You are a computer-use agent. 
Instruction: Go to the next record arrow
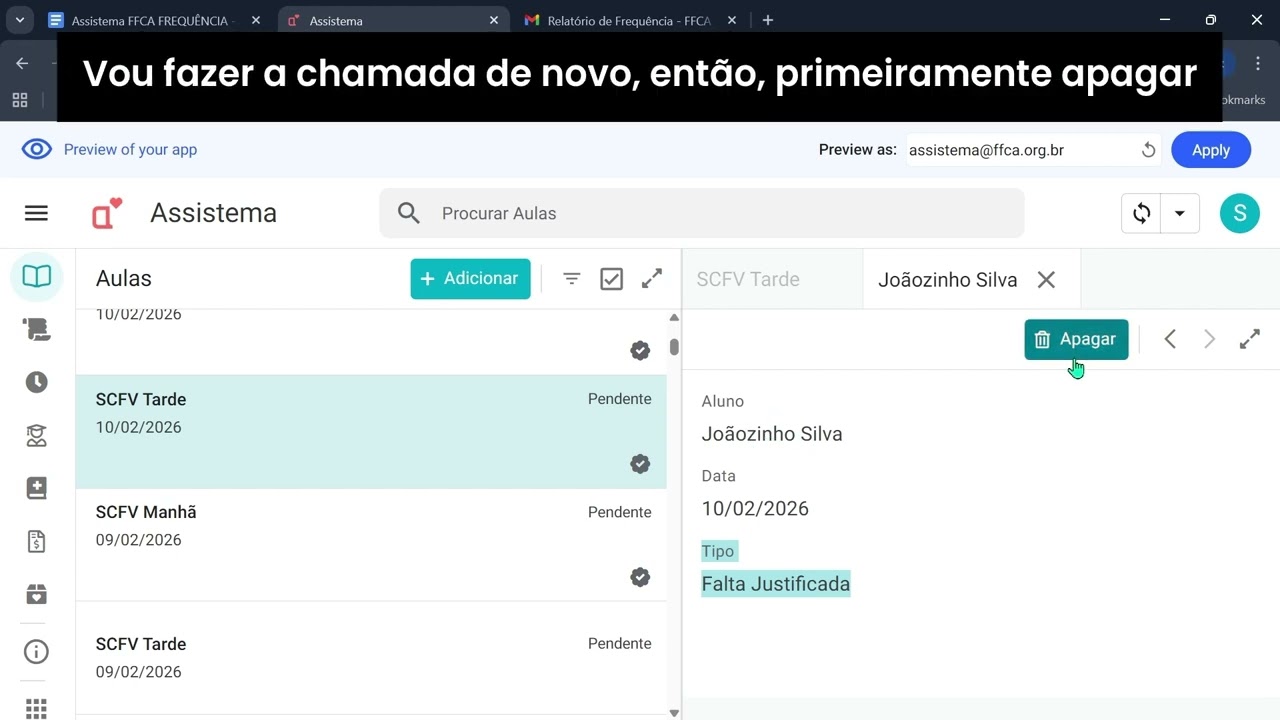point(1209,339)
